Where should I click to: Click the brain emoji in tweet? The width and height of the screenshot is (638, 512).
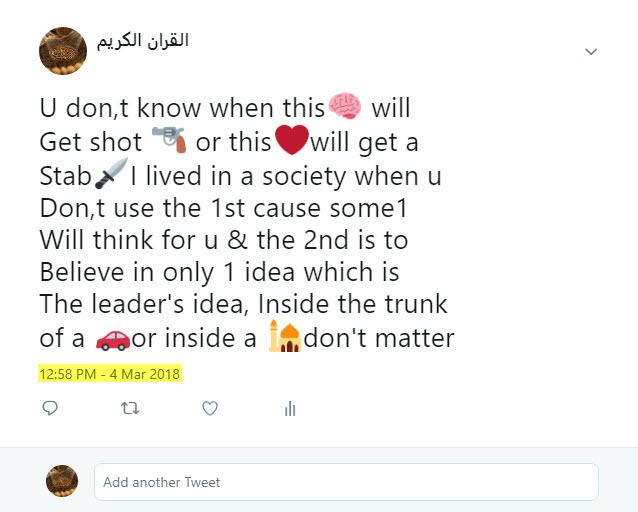pyautogui.click(x=345, y=106)
